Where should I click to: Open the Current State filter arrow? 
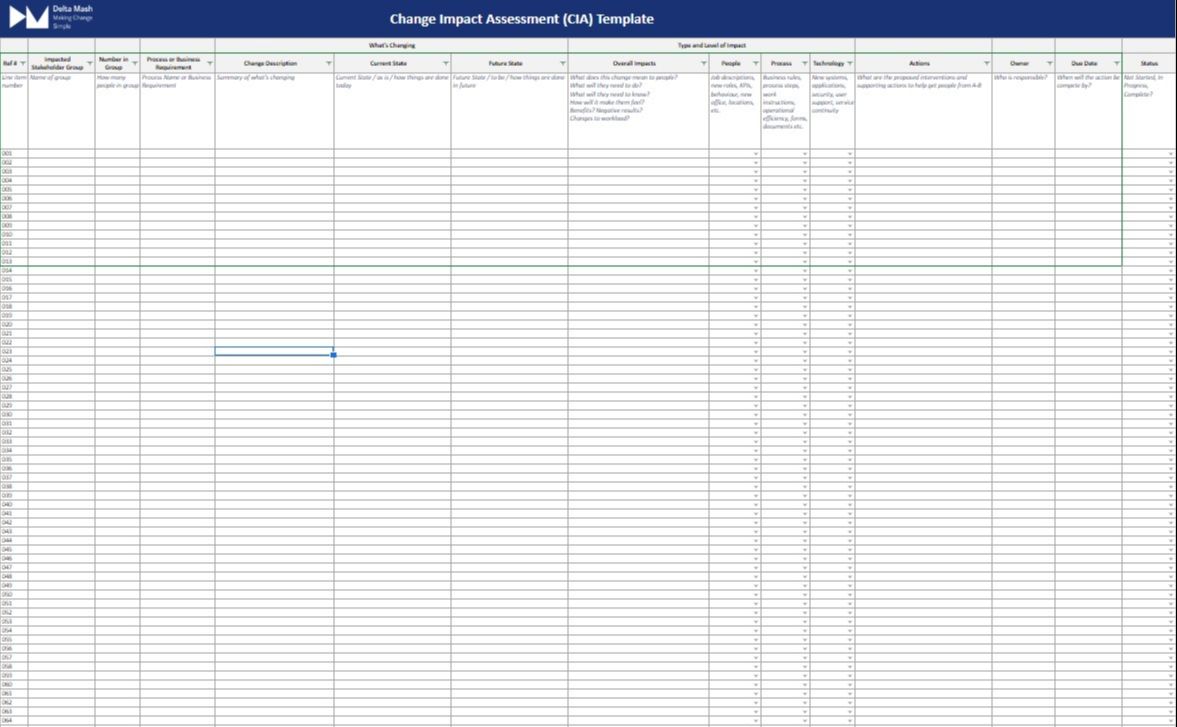(446, 64)
